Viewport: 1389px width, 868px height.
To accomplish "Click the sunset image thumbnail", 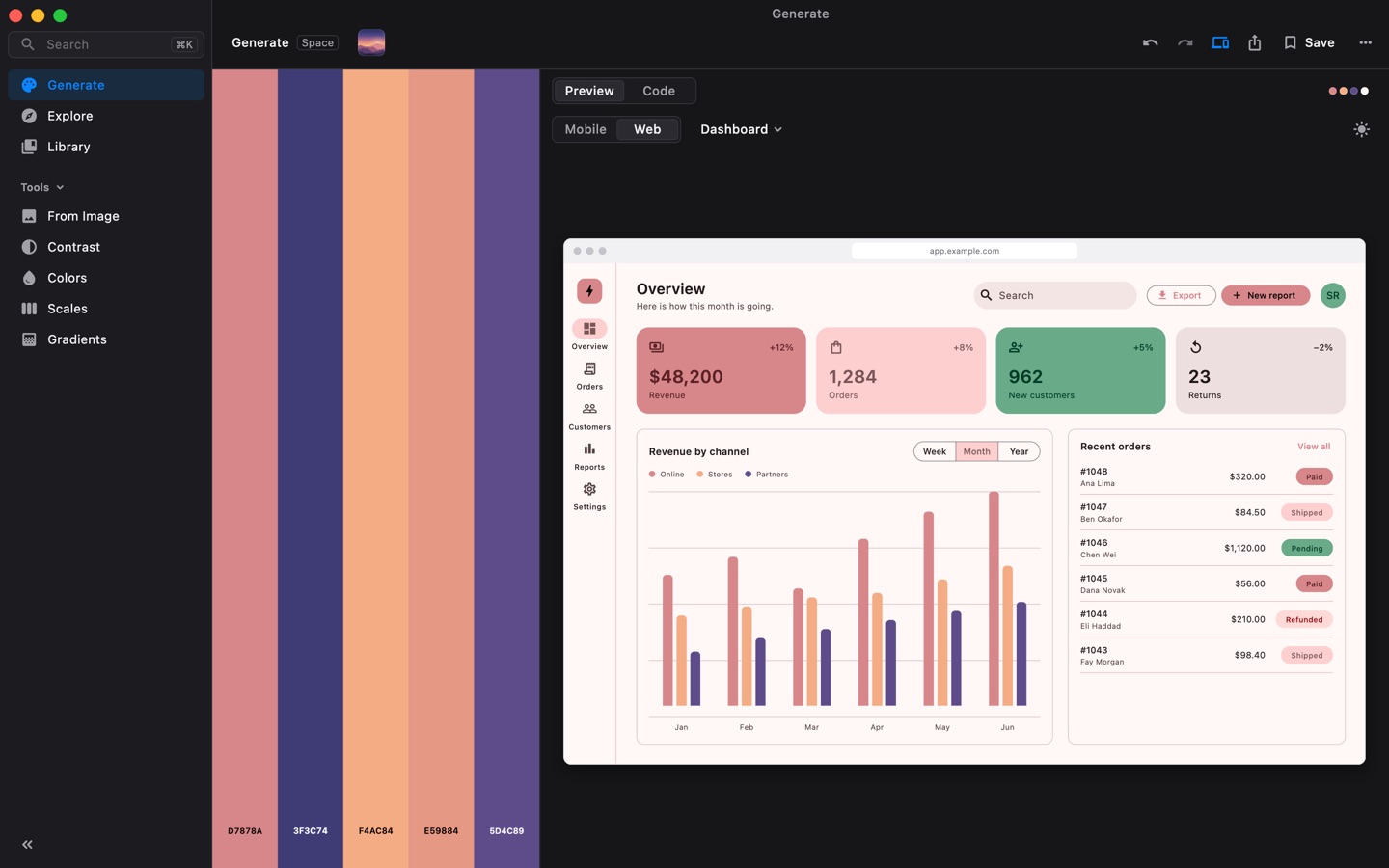I will [x=371, y=42].
